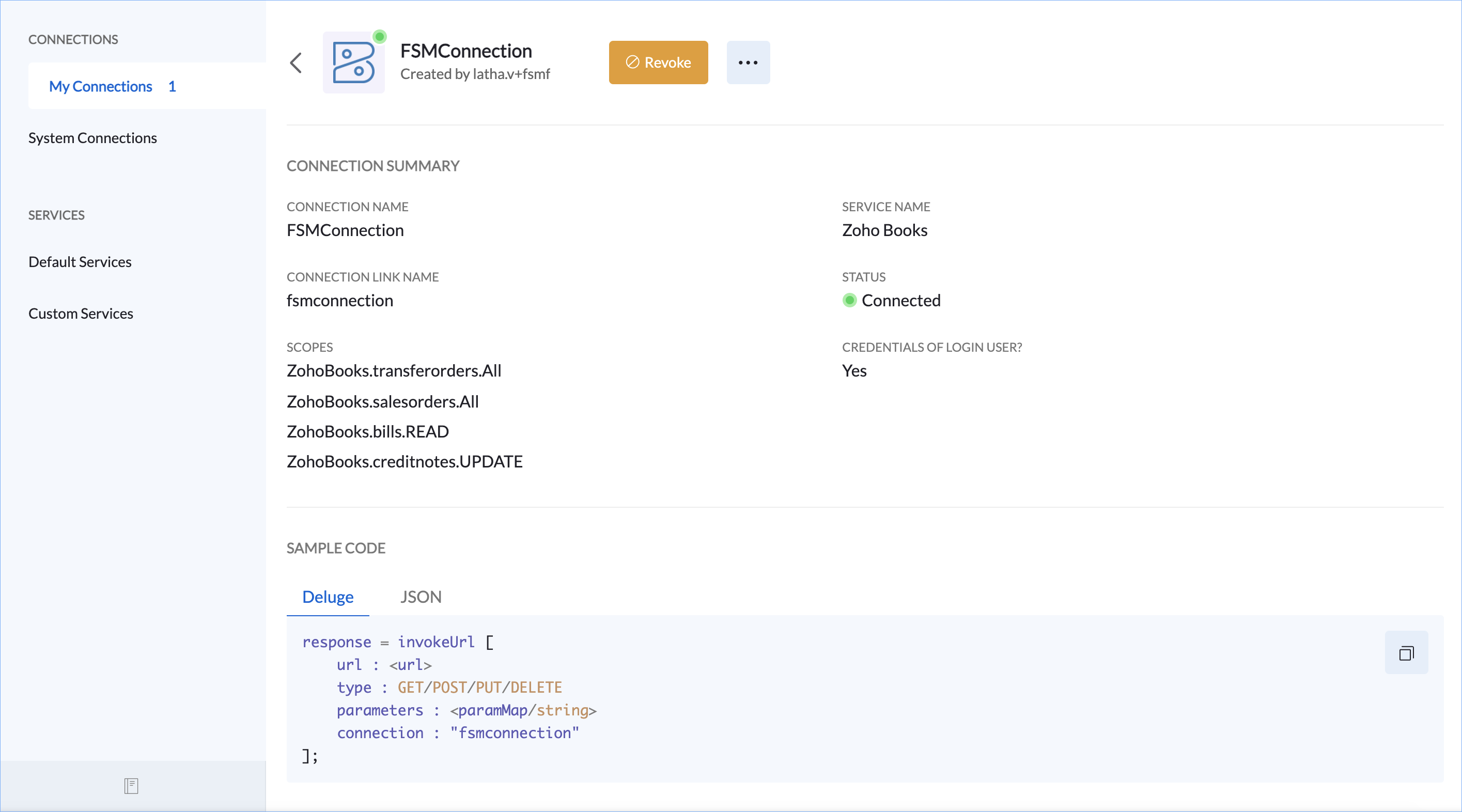Click the FSMConnection header title
1462x812 pixels.
click(465, 51)
